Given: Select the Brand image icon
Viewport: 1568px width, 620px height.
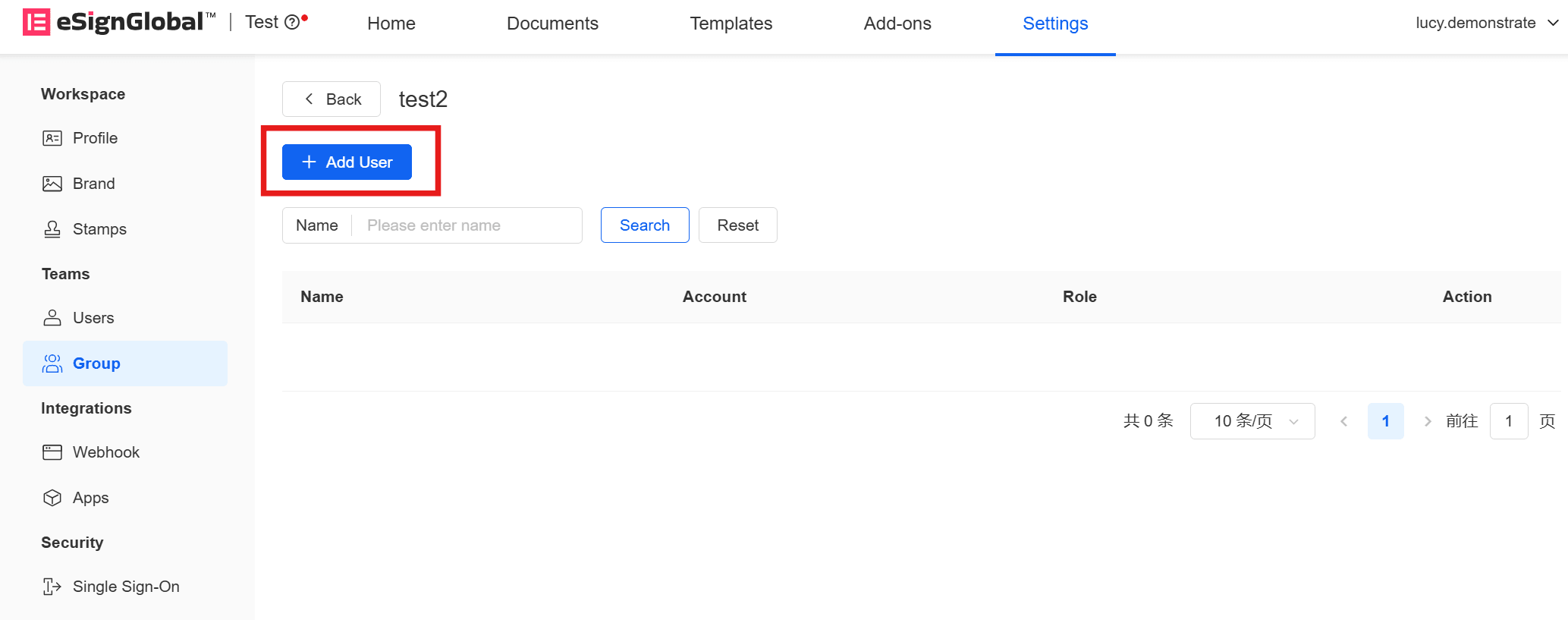Looking at the screenshot, I should point(52,184).
